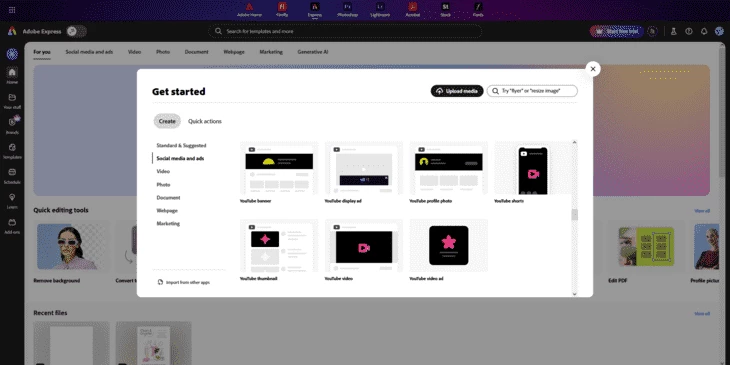Switch to the top Document tab
Screen dimensions: 730x365
[196, 52]
